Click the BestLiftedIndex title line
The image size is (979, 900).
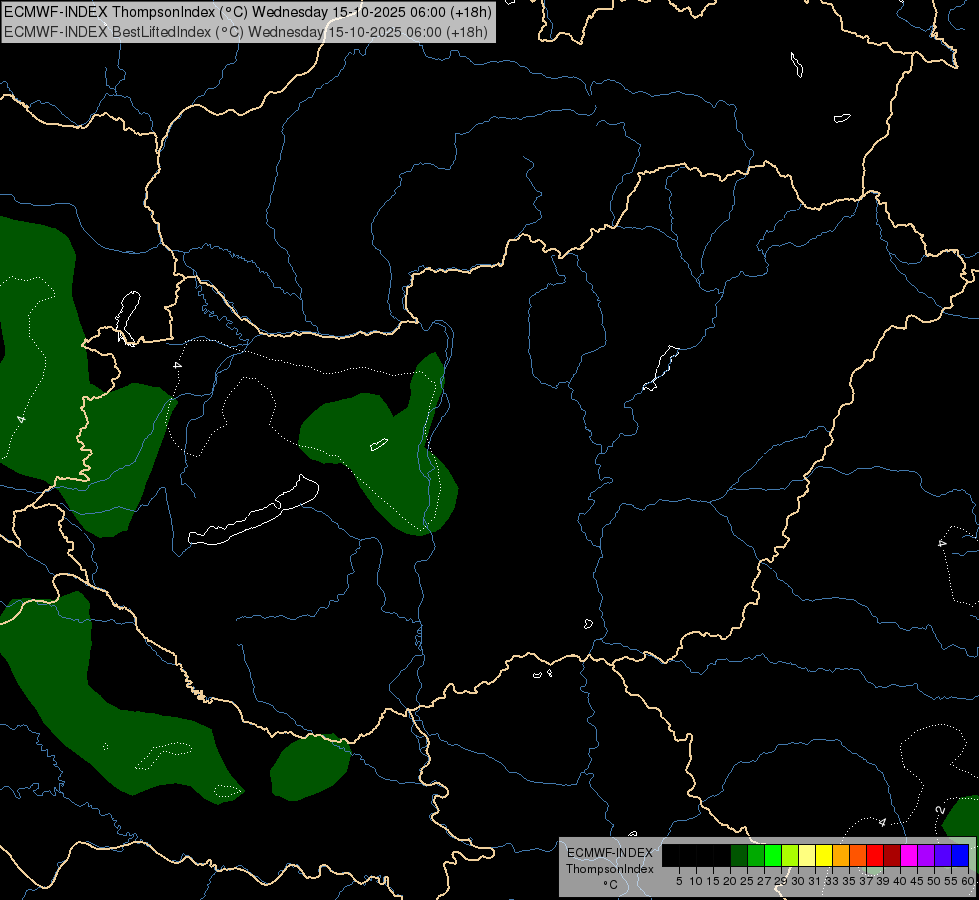click(x=247, y=31)
